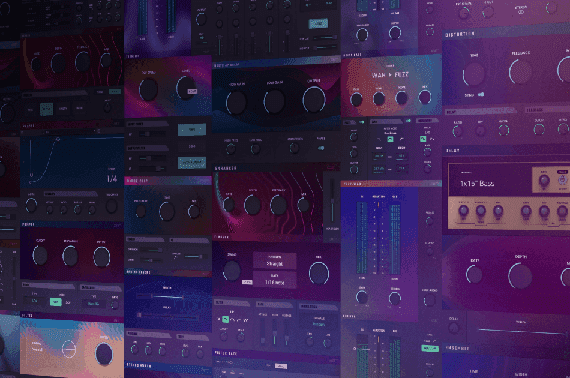This screenshot has width=570, height=378.
Task: Click the Resonance knob in Distortion panel
Action: point(521,71)
